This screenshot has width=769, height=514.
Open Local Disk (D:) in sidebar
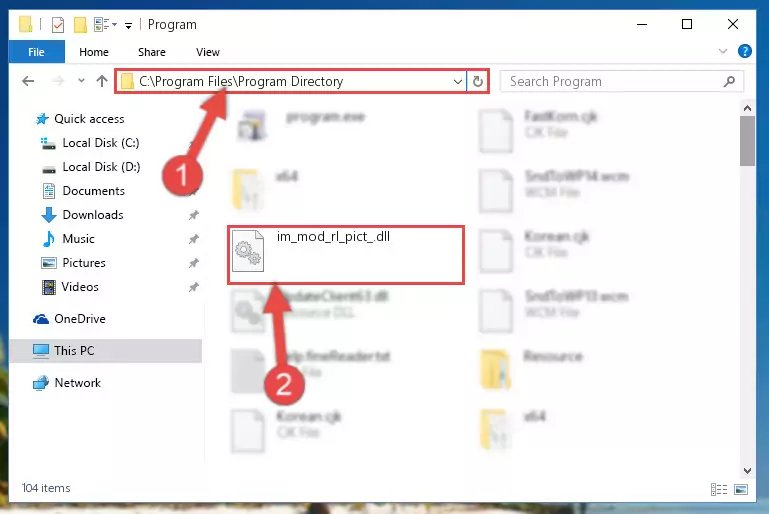coord(101,167)
